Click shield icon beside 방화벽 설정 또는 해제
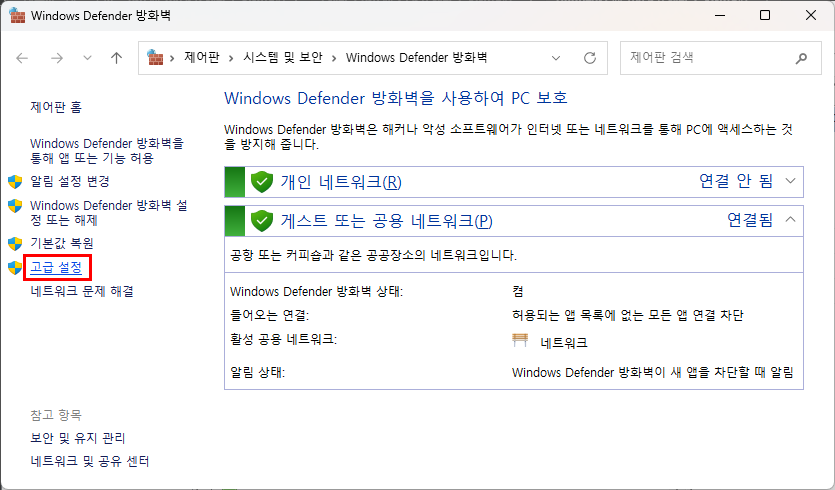The height and width of the screenshot is (490, 835). click(15, 206)
